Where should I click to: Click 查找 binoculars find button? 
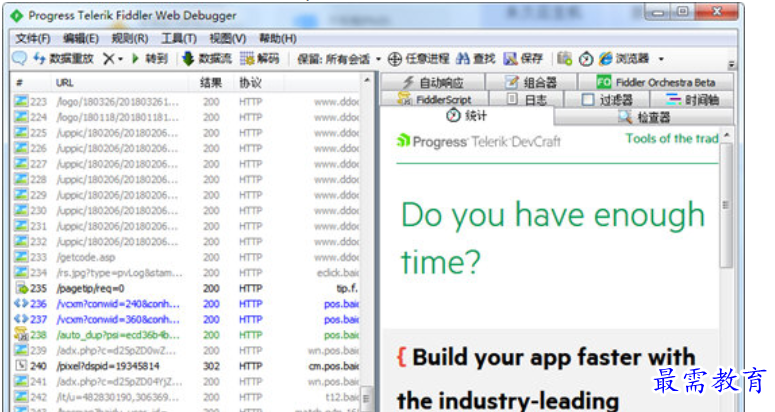(x=475, y=59)
